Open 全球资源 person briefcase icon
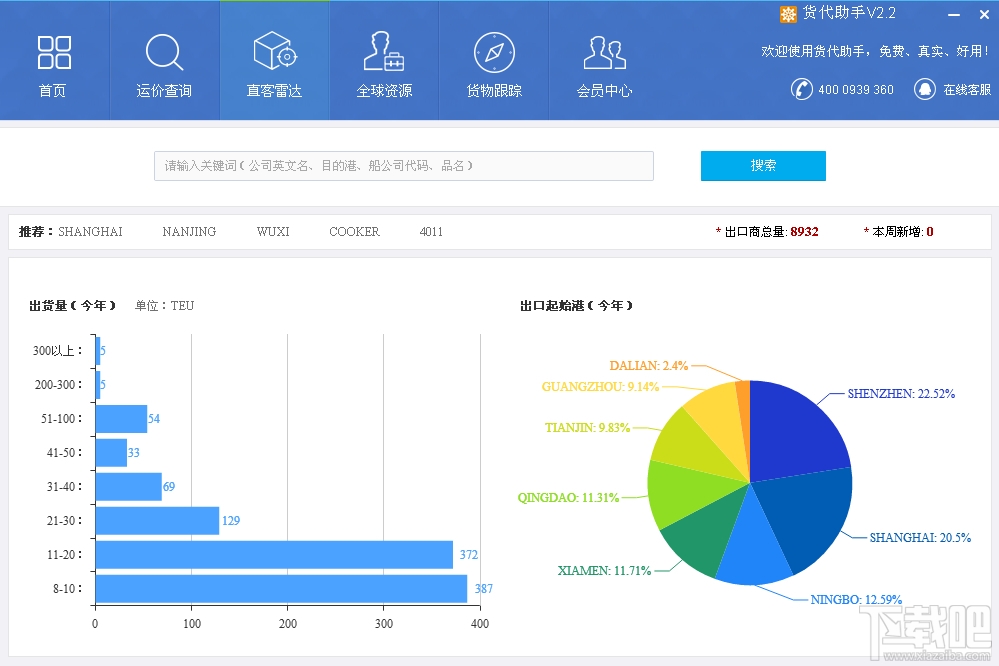This screenshot has width=999, height=666. (x=384, y=51)
